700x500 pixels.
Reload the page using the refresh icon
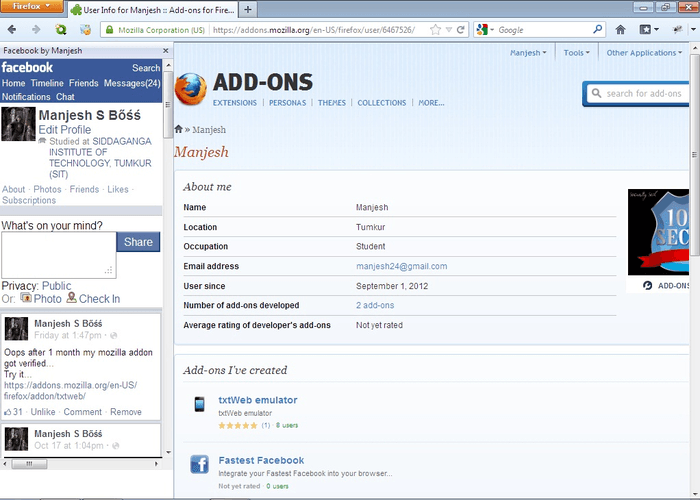pos(461,30)
